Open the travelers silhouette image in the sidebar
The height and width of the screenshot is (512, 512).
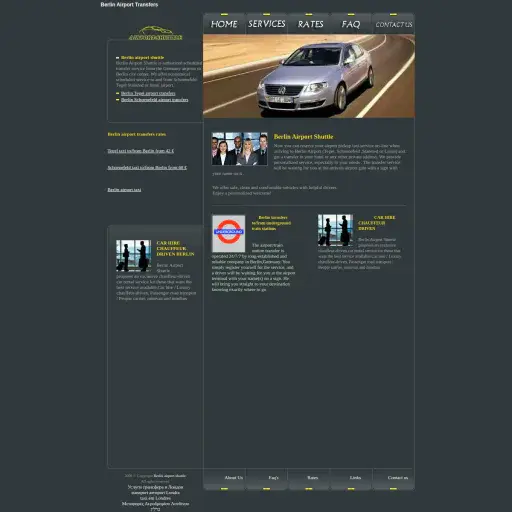tap(133, 255)
